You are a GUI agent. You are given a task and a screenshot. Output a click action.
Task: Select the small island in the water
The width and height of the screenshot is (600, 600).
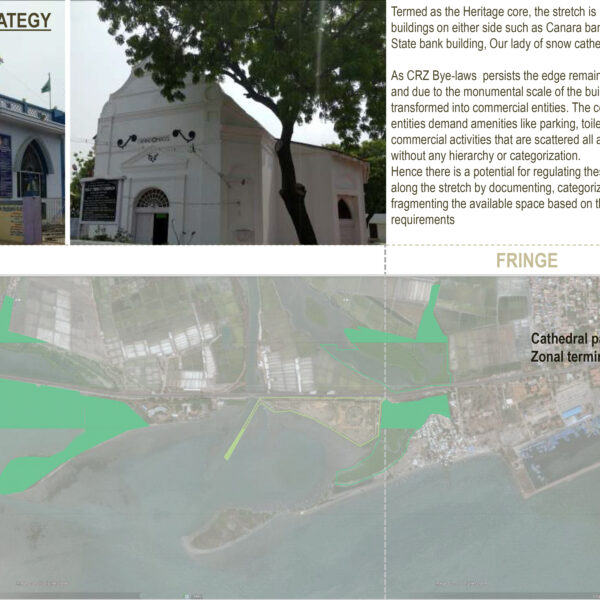228,528
